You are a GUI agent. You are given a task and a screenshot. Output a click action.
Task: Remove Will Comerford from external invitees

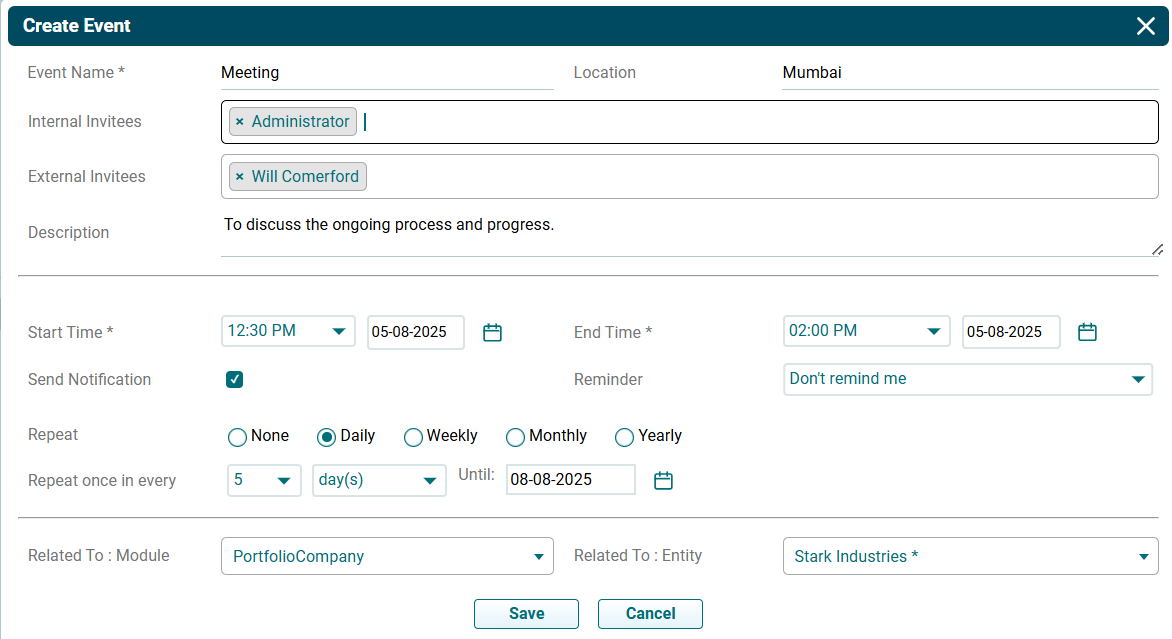click(239, 177)
